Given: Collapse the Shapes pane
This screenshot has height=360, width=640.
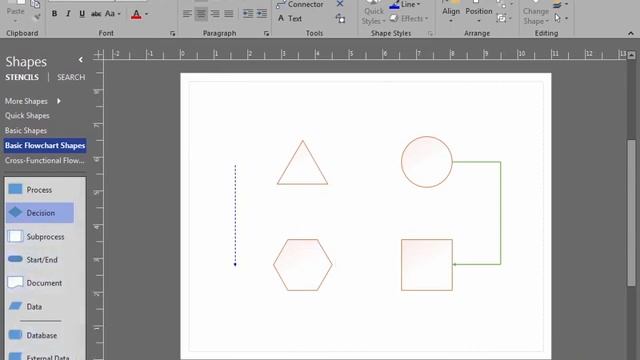Looking at the screenshot, I should tap(81, 60).
